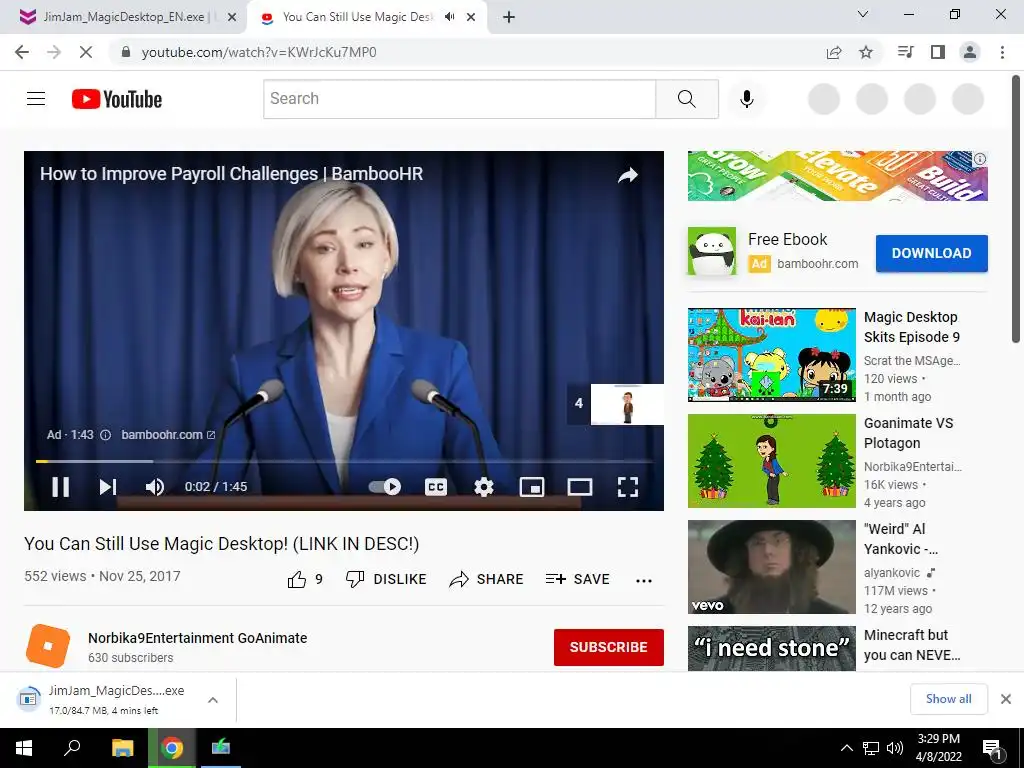Image resolution: width=1024 pixels, height=768 pixels.
Task: Open Chrome profile avatar
Action: (970, 52)
